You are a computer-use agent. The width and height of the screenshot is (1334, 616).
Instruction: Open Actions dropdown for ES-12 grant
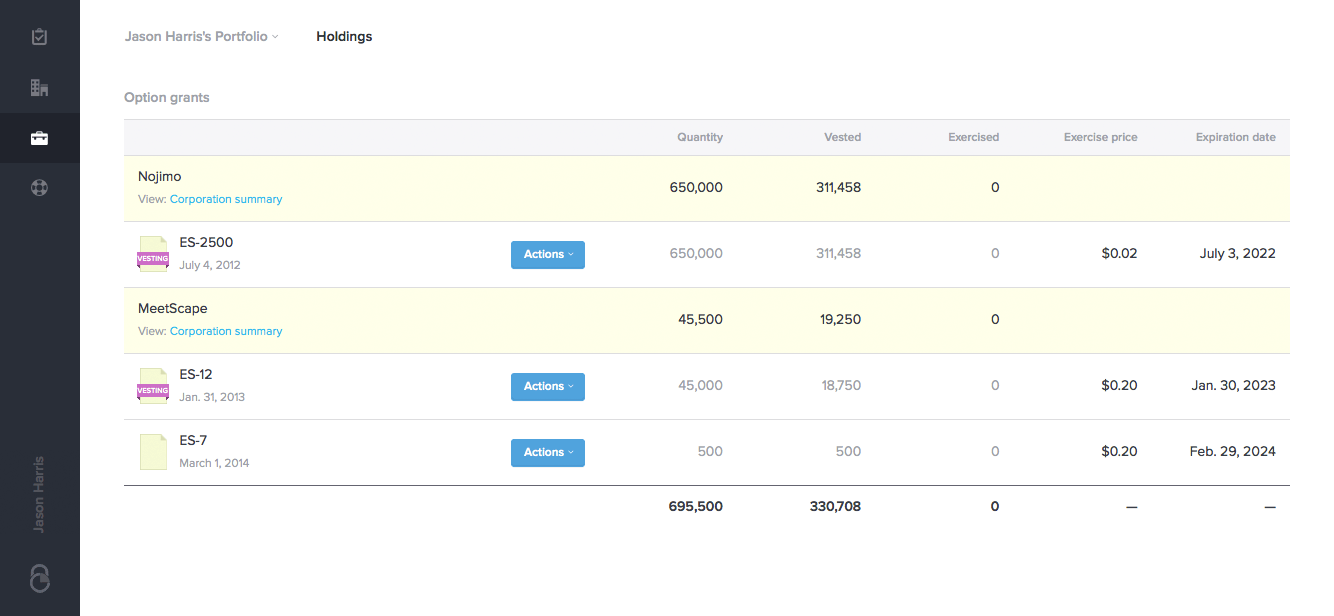pyautogui.click(x=548, y=387)
